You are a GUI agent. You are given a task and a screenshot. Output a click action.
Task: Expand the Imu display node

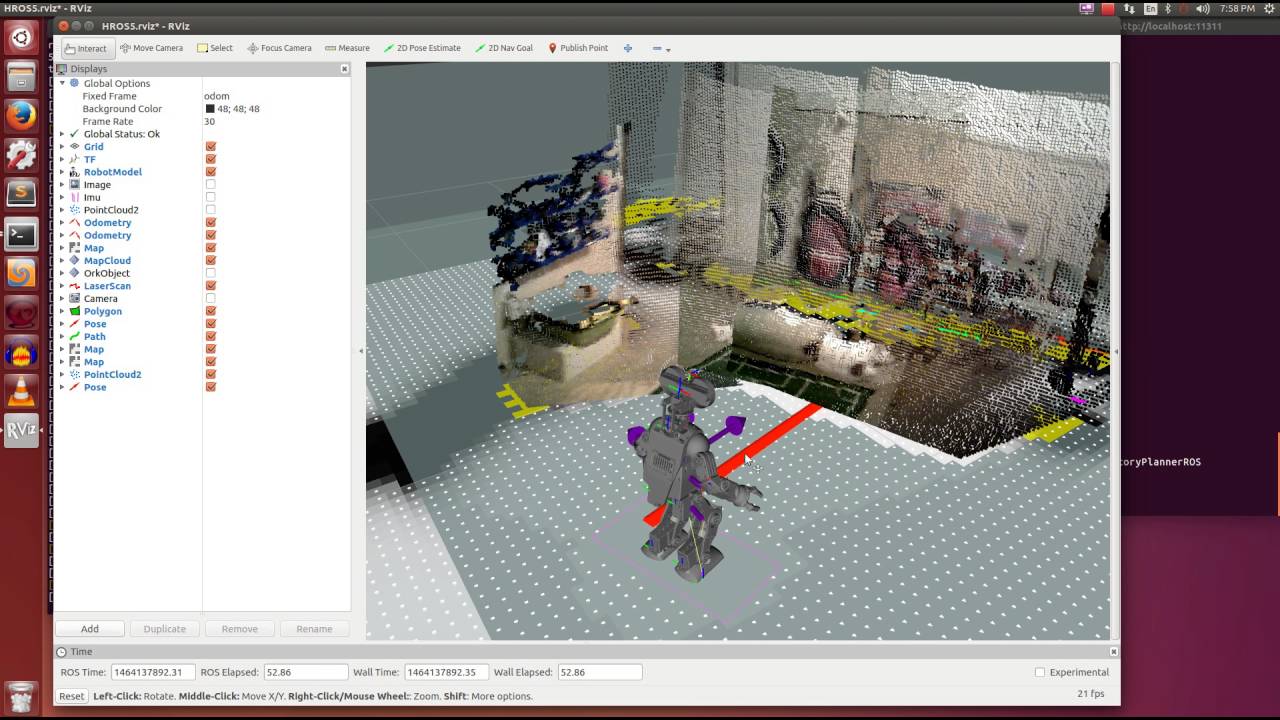(x=62, y=197)
